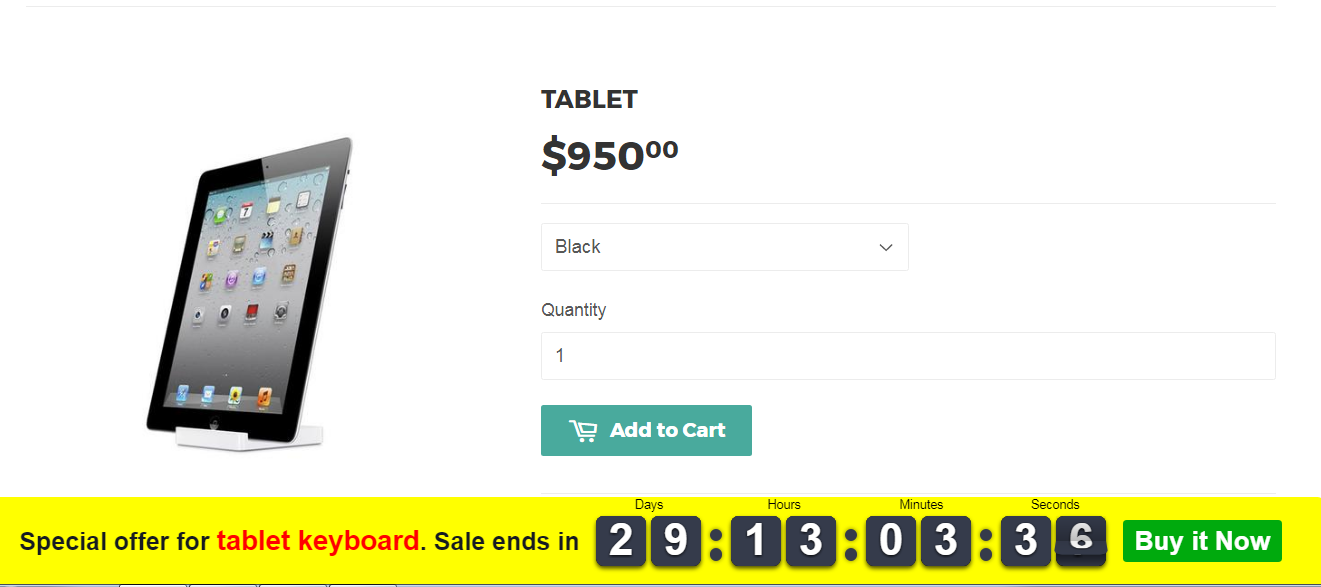Click the colon separator between days and hours

pos(716,543)
